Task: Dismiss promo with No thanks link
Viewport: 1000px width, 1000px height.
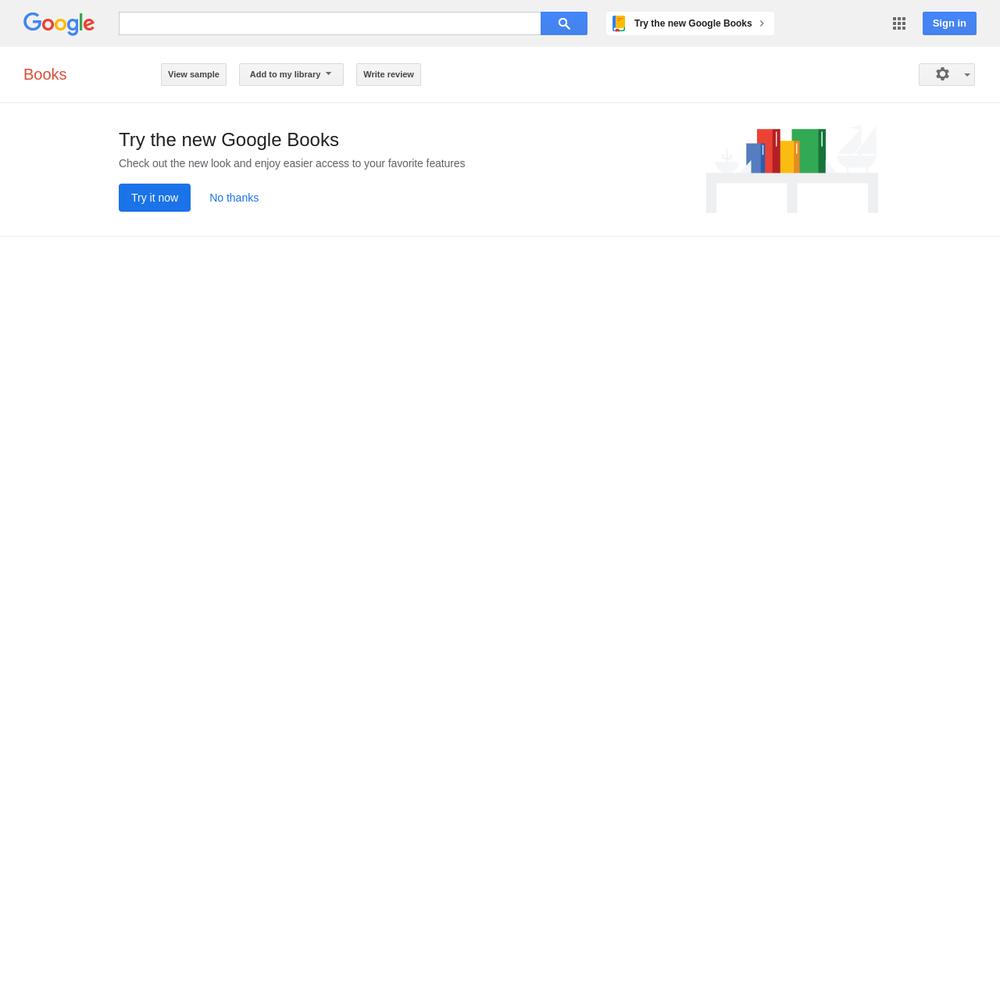Action: pyautogui.click(x=234, y=198)
